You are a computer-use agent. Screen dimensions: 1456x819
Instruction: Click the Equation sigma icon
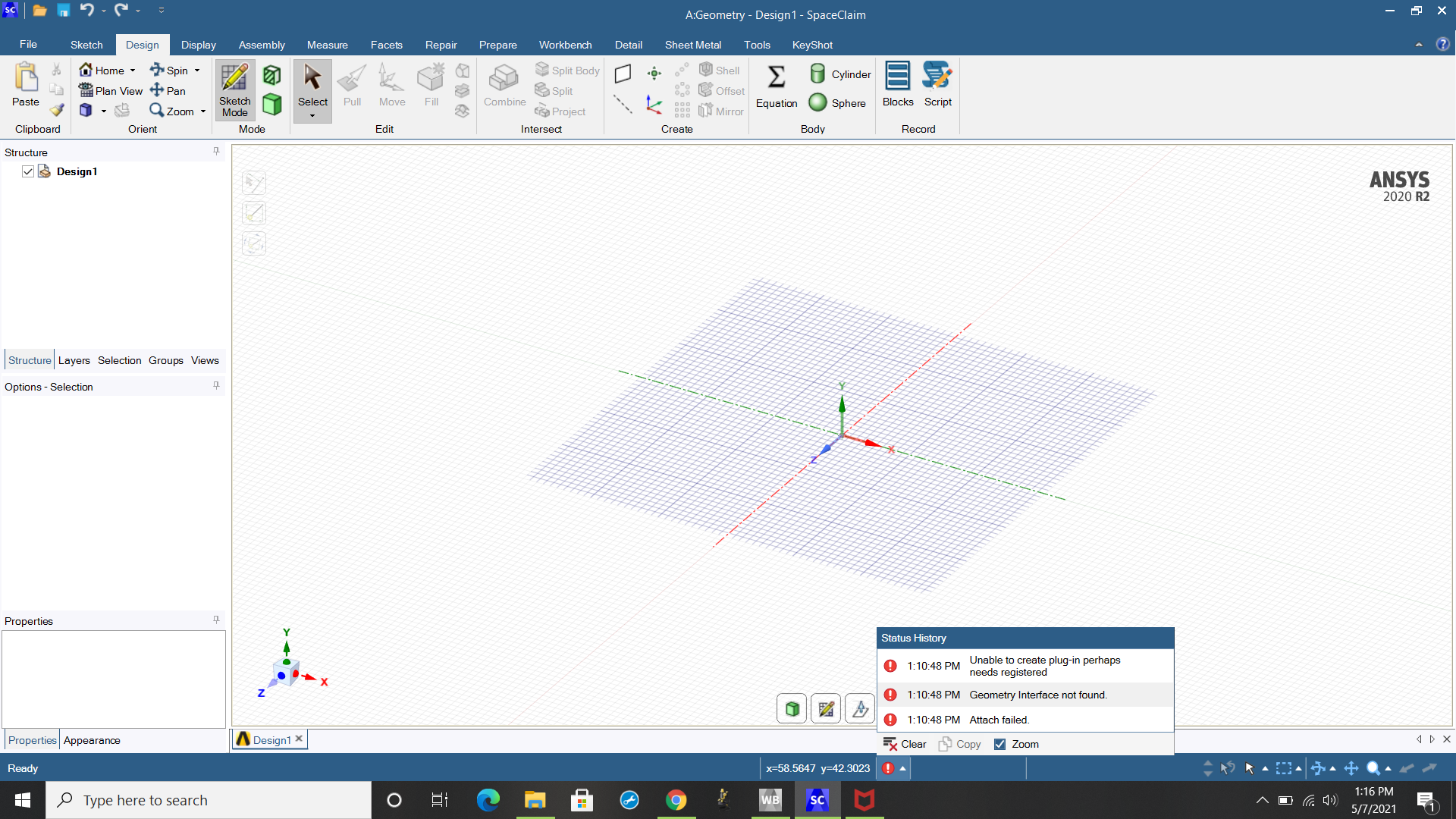tap(776, 77)
